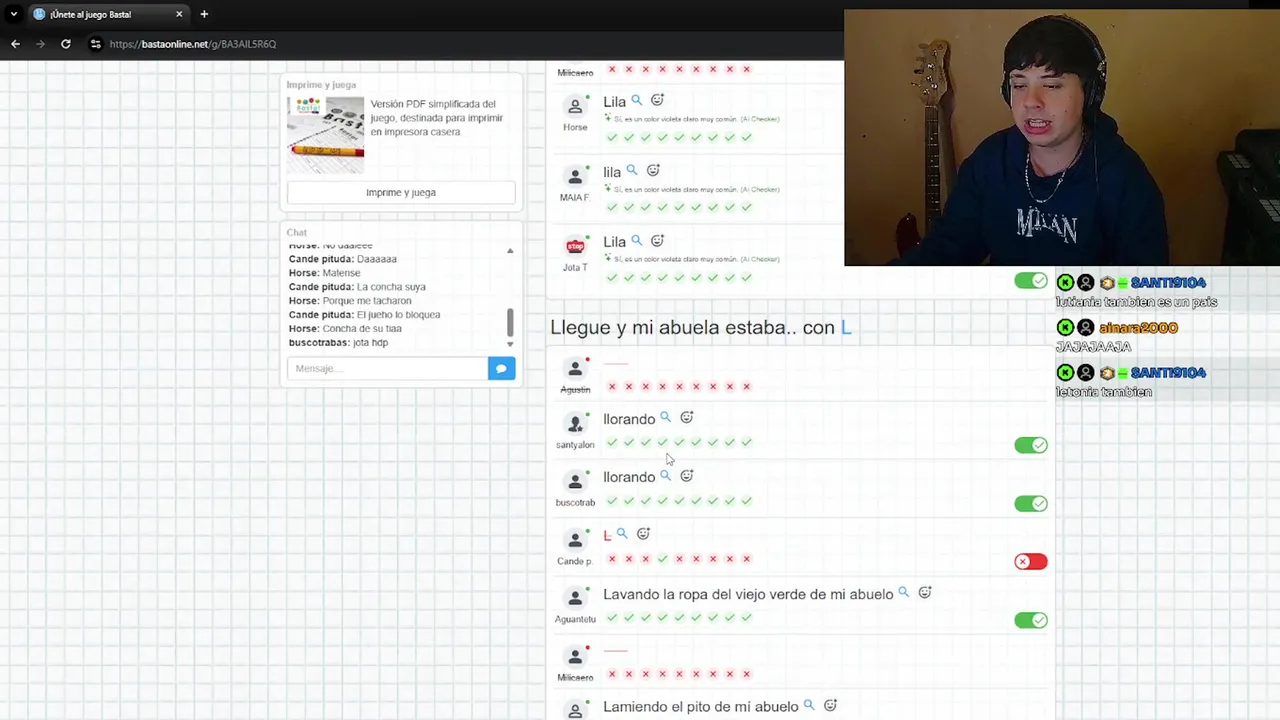The height and width of the screenshot is (720, 1280).
Task: Search the Lavando la ropa answer
Action: [x=903, y=593]
